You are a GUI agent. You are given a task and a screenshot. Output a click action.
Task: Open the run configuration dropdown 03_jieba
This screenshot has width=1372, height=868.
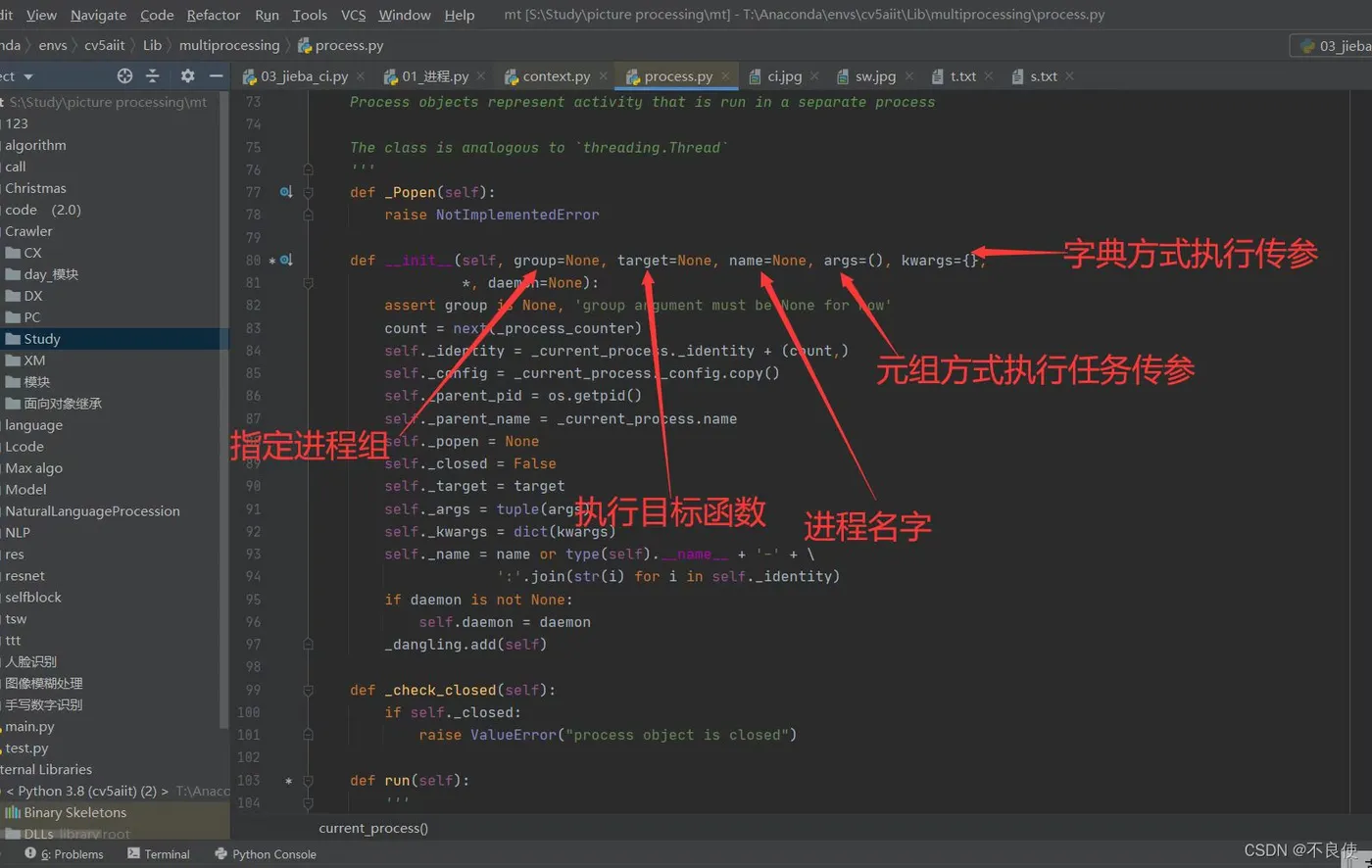[x=1334, y=45]
